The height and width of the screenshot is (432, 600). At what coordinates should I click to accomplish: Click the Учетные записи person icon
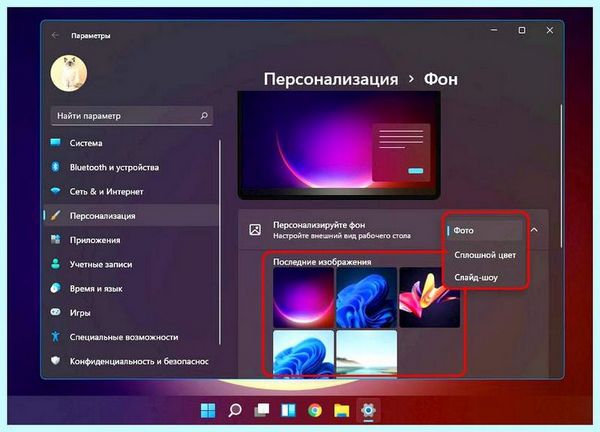click(x=55, y=264)
